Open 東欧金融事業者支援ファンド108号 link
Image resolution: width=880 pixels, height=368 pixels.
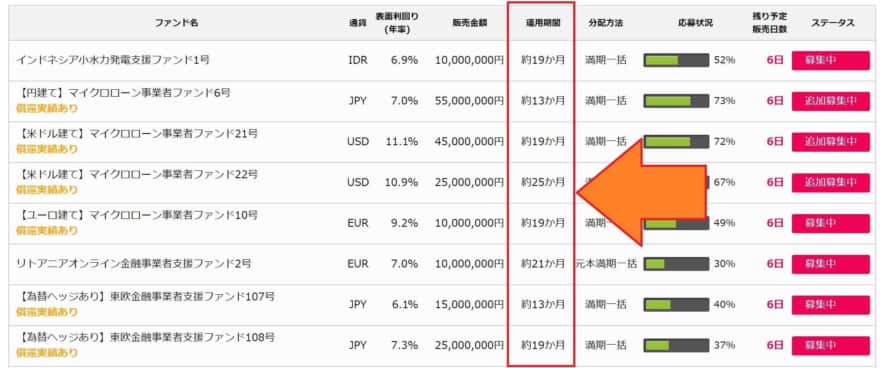(x=145, y=337)
